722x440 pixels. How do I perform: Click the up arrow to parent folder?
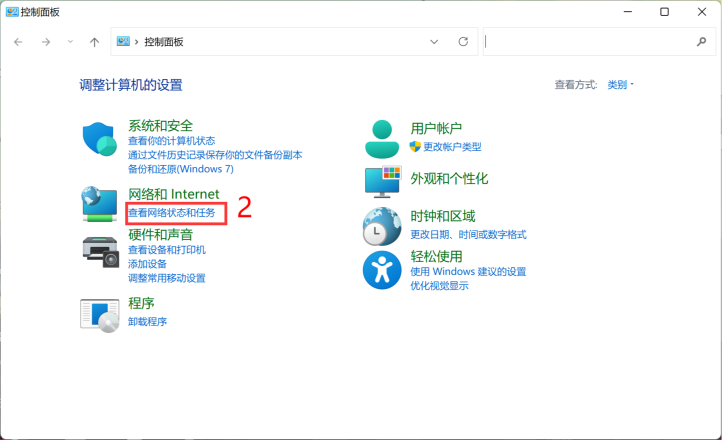click(x=94, y=42)
